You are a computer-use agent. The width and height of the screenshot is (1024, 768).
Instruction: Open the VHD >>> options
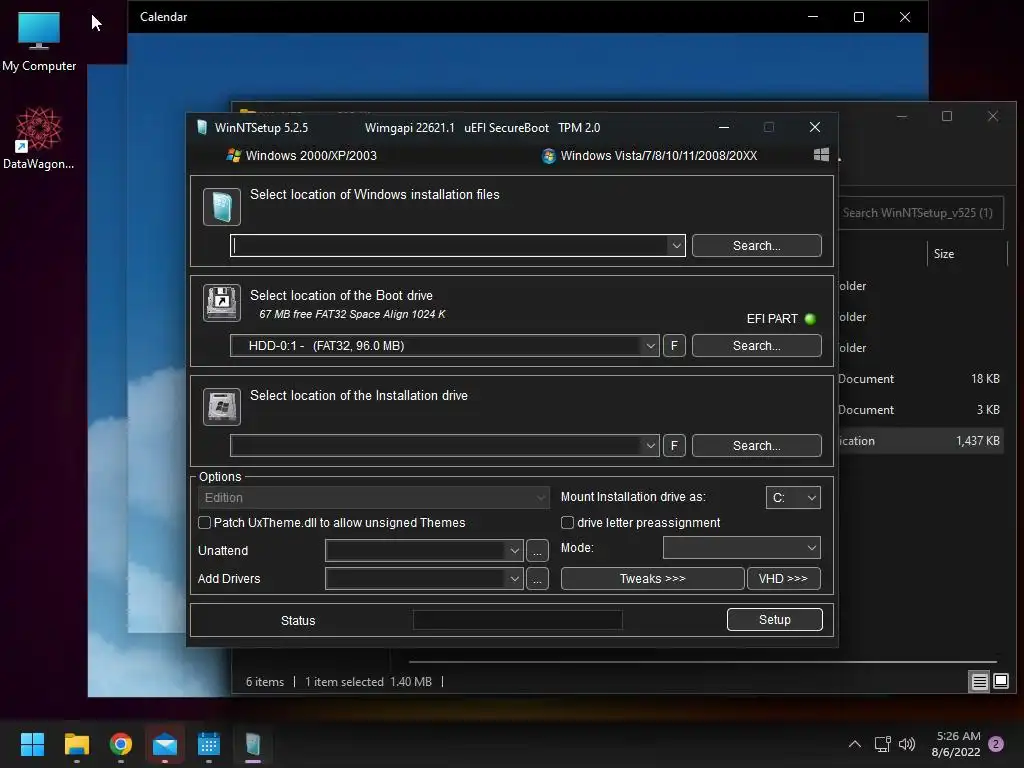[x=784, y=579]
